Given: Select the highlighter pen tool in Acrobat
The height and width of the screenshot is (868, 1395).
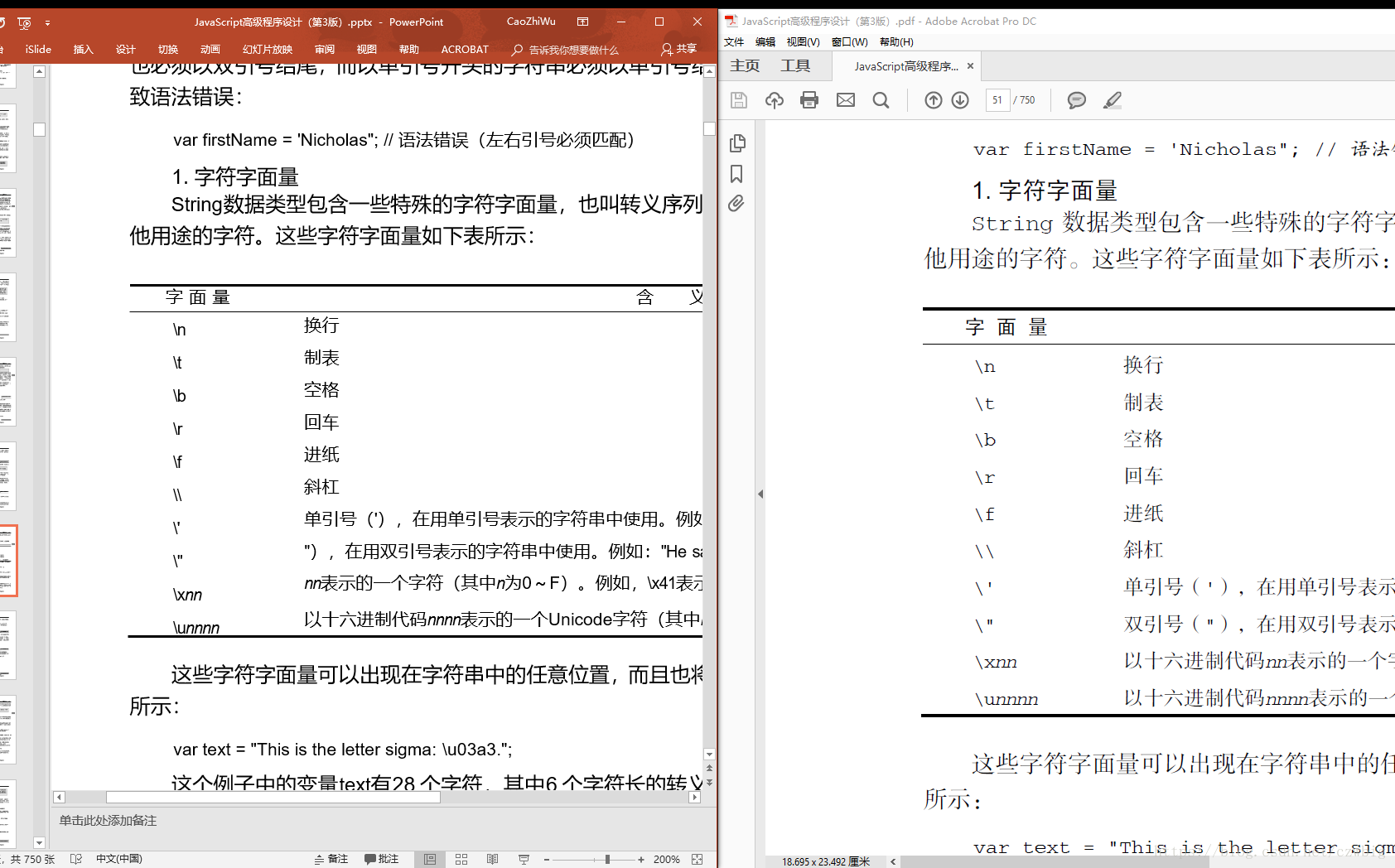Looking at the screenshot, I should 1113,100.
